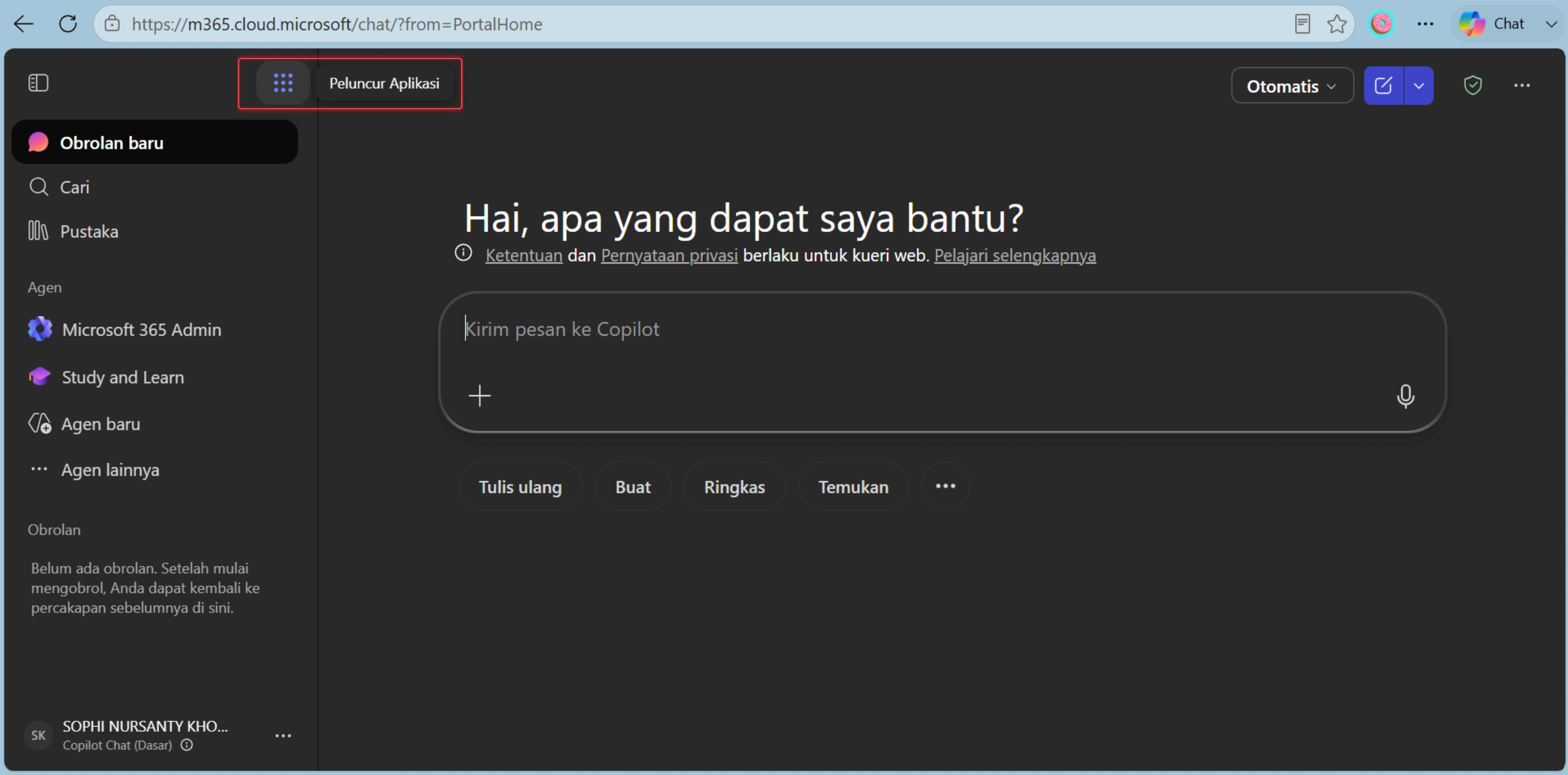1568x775 pixels.
Task: Expand the chevron beside browser Chat button
Action: (1551, 24)
